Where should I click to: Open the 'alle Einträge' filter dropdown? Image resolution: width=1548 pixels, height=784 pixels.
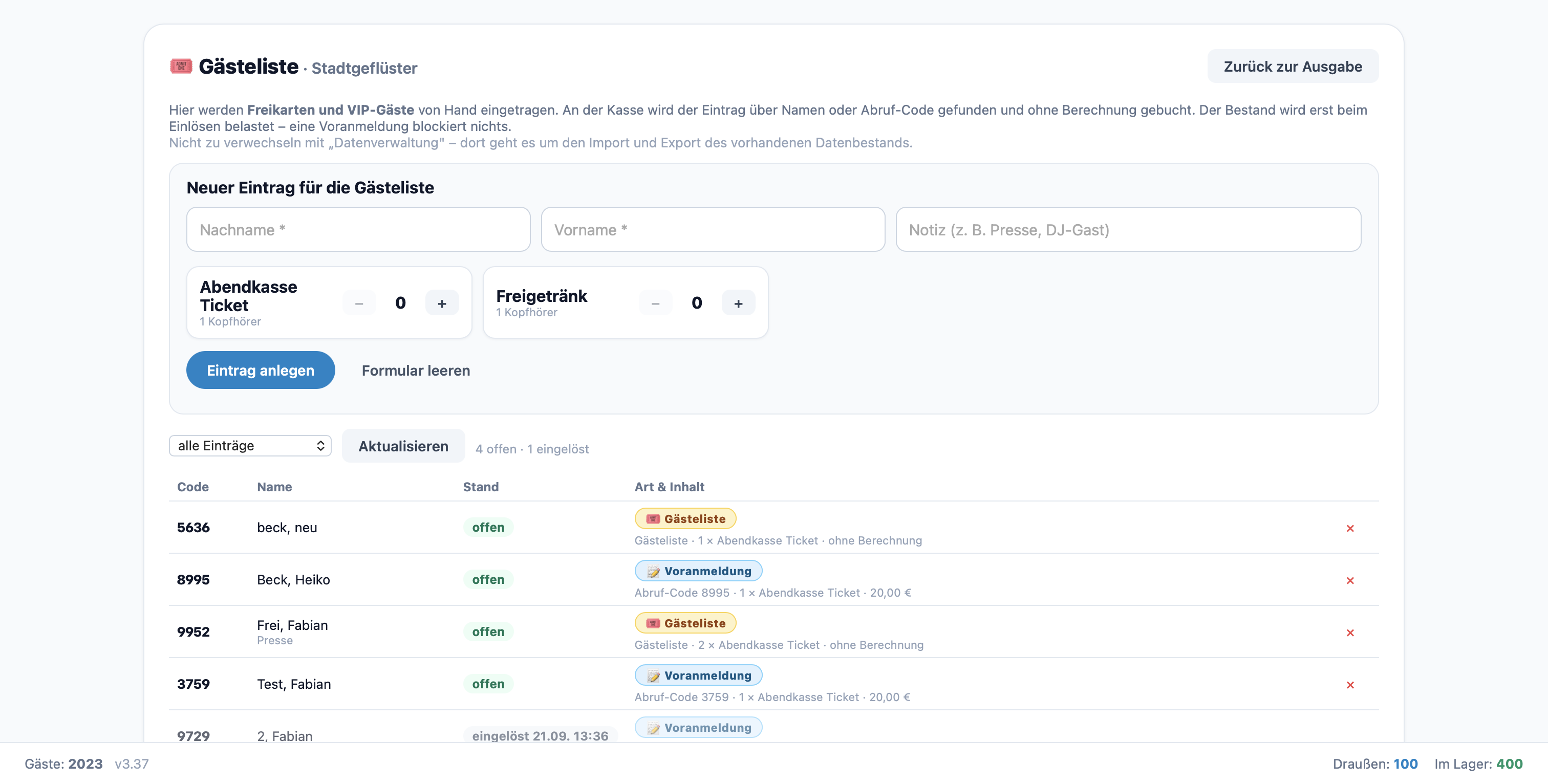tap(250, 446)
